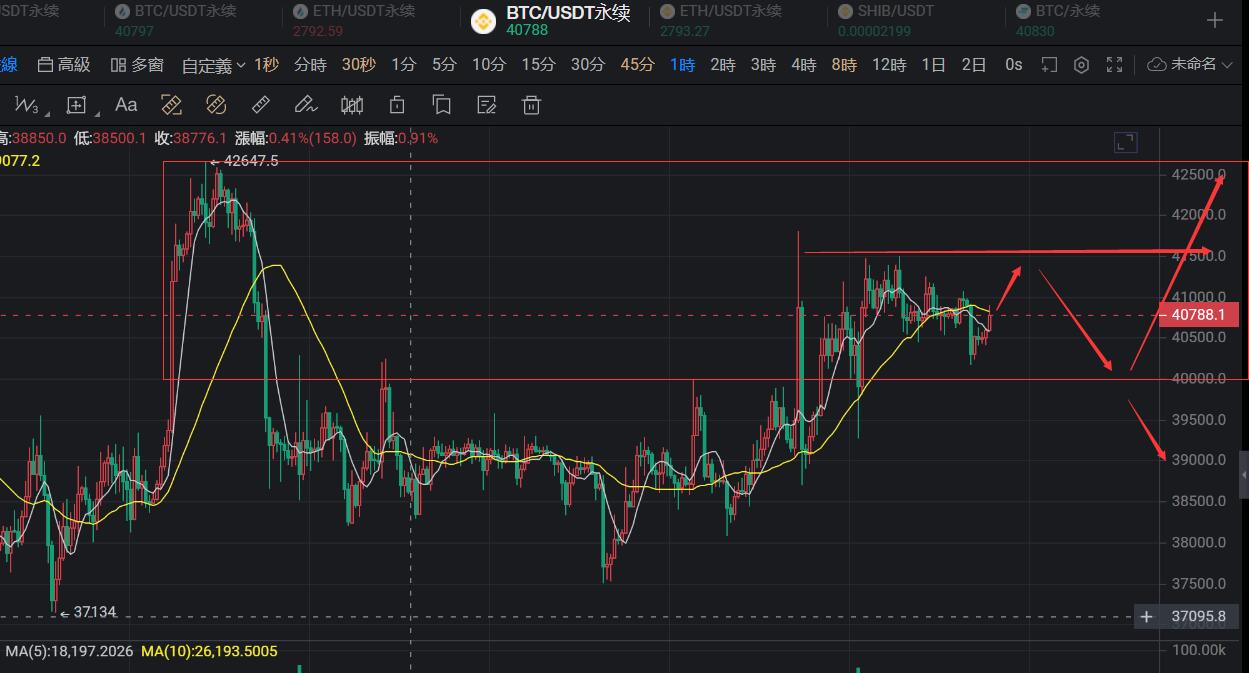This screenshot has height=673, width=1249.
Task: Click the wave pattern drawing tool
Action: [29, 105]
